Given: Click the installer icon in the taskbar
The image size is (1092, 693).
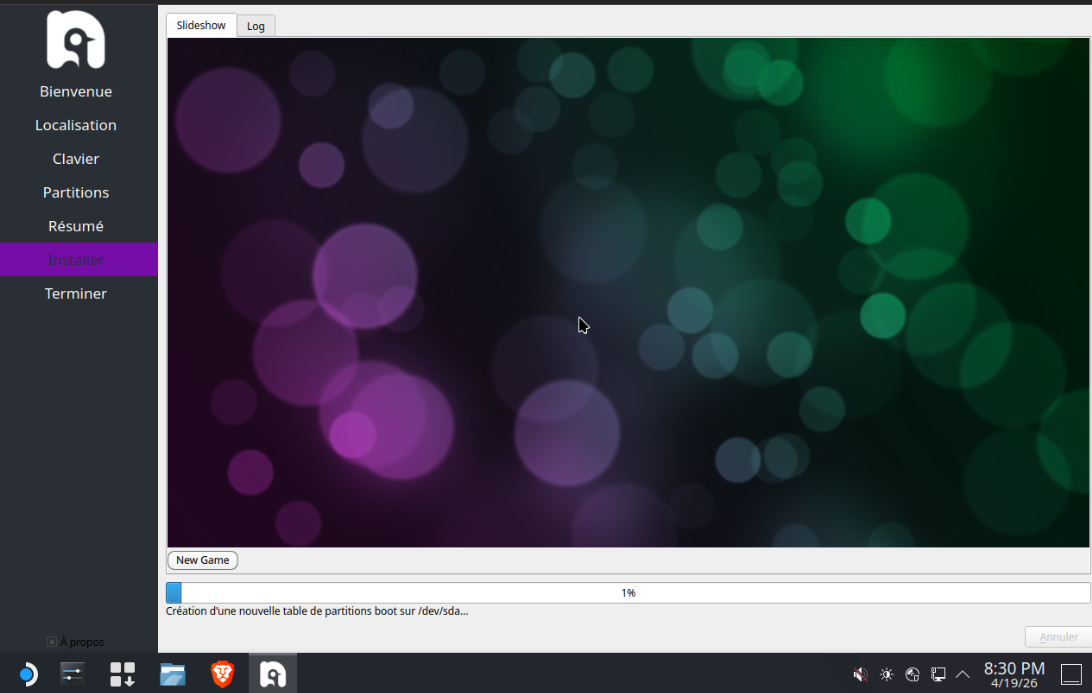Looking at the screenshot, I should click(x=273, y=674).
